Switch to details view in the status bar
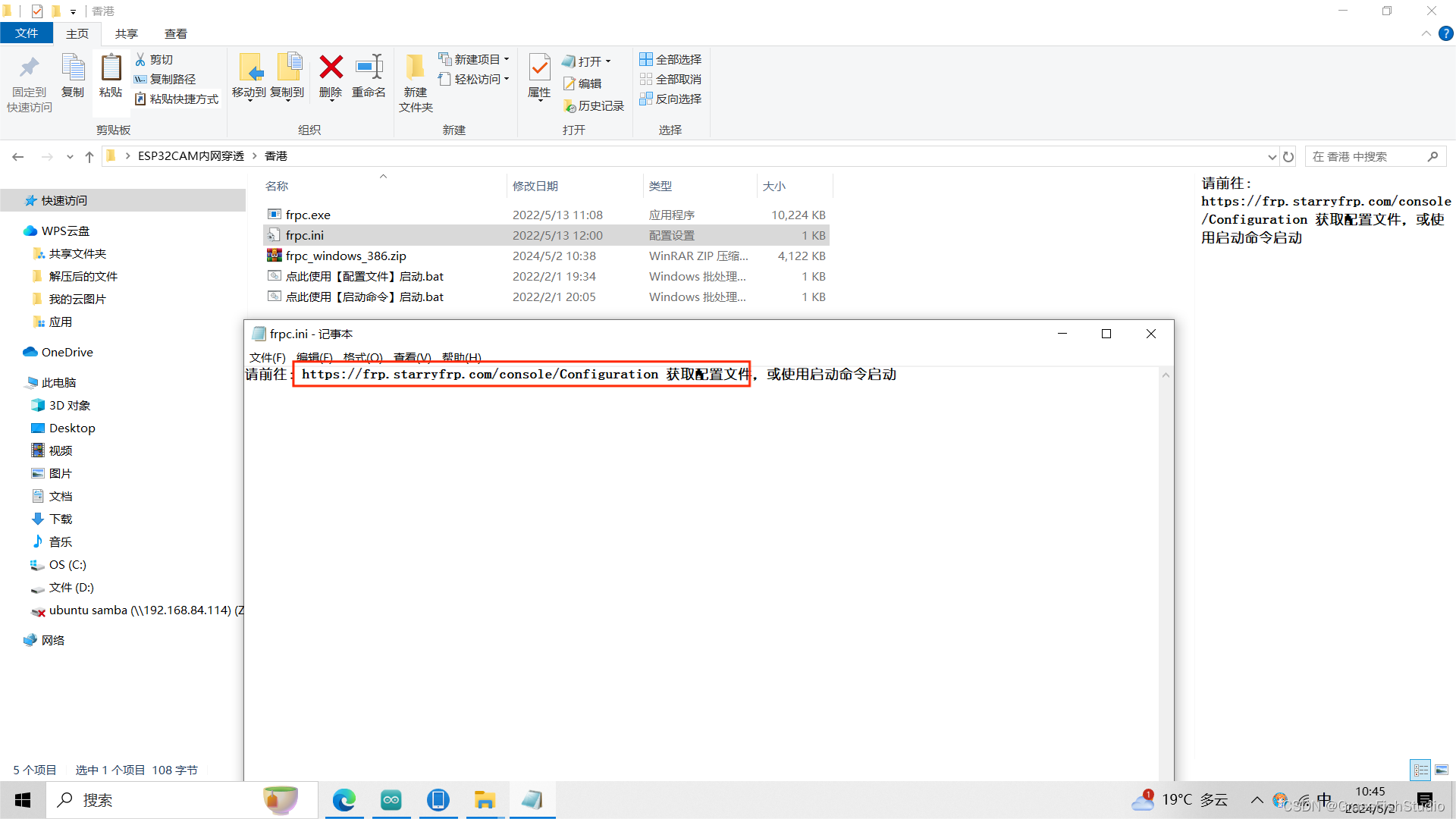Screen dimensions: 1456x819 coord(1420,769)
